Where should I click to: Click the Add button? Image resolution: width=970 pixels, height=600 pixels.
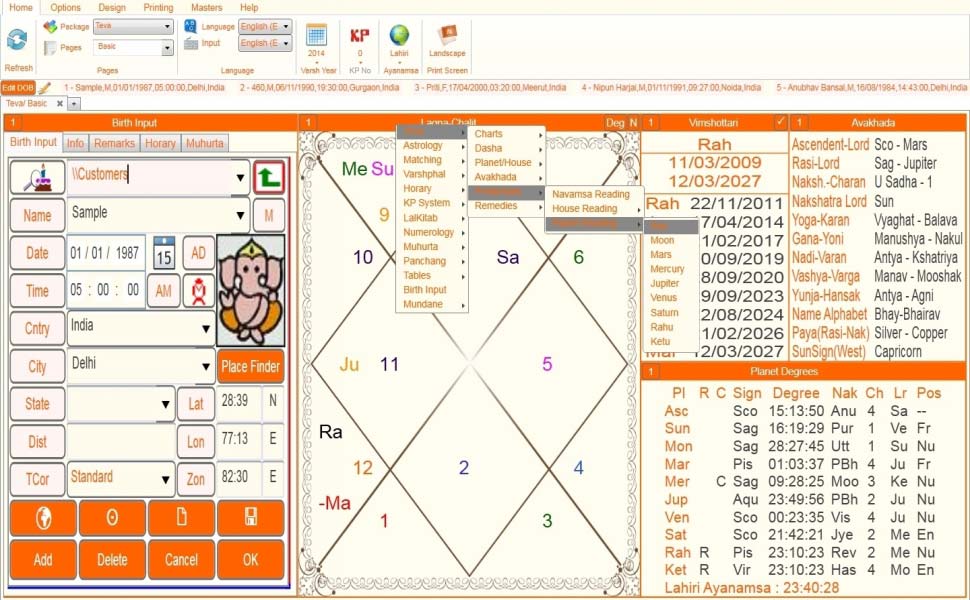43,560
